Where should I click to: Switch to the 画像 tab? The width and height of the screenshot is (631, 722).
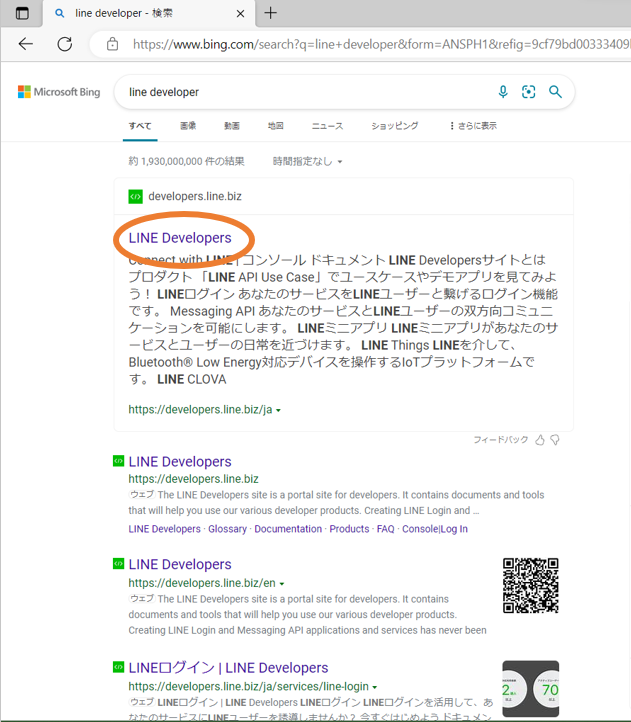click(188, 126)
